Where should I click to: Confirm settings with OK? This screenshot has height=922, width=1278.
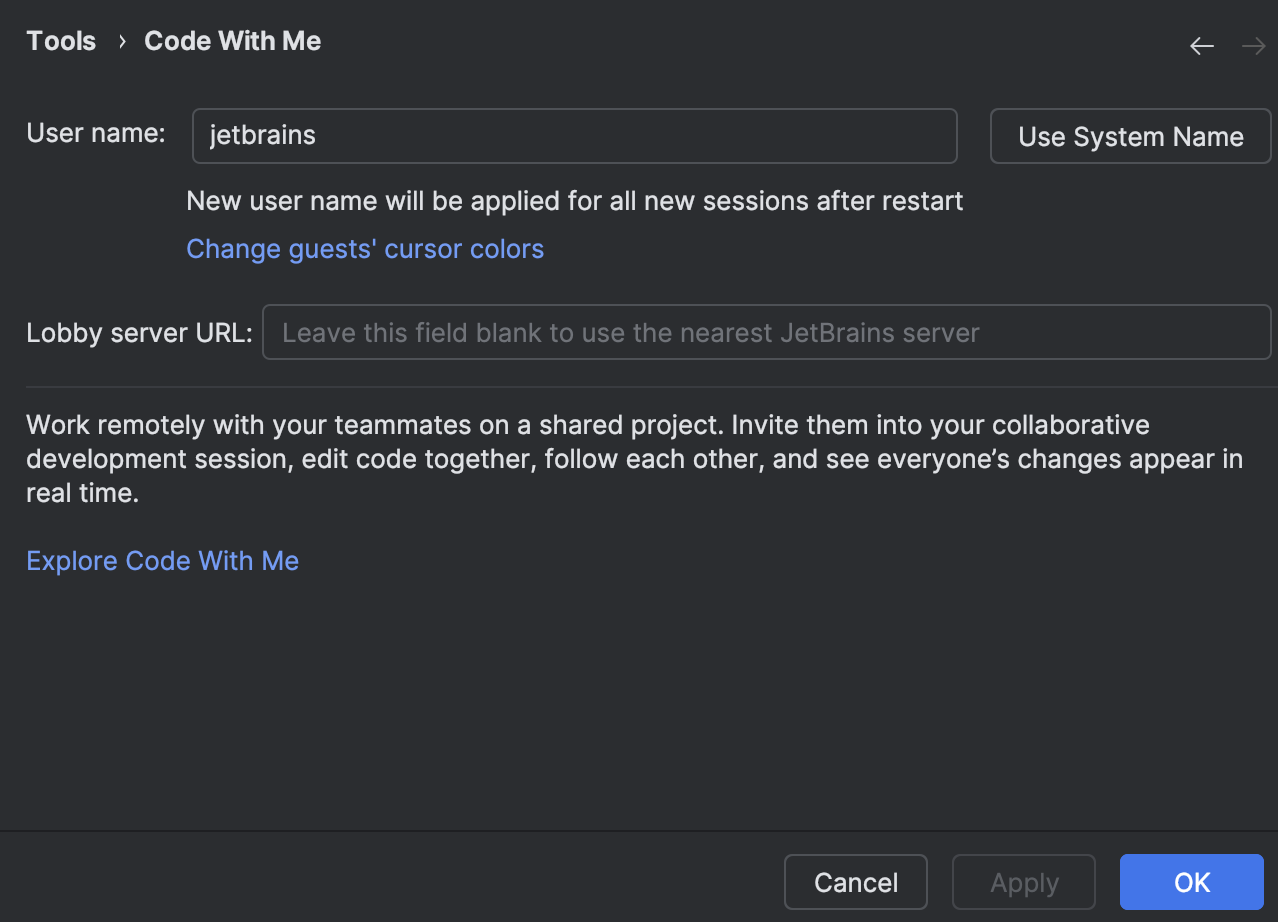(1191, 882)
